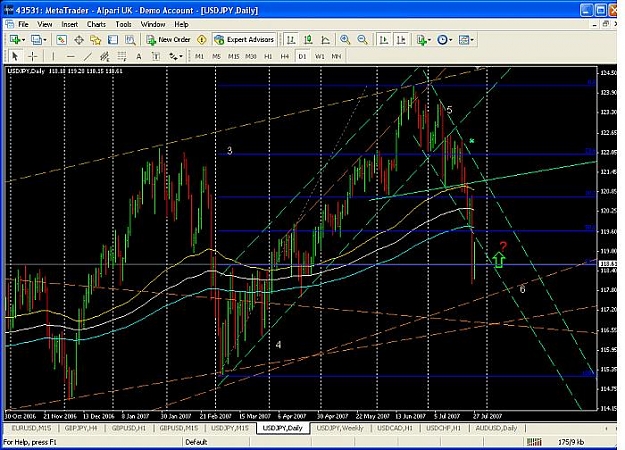Select the Text 'A' tool
This screenshot has height=450, width=625.
[139, 56]
